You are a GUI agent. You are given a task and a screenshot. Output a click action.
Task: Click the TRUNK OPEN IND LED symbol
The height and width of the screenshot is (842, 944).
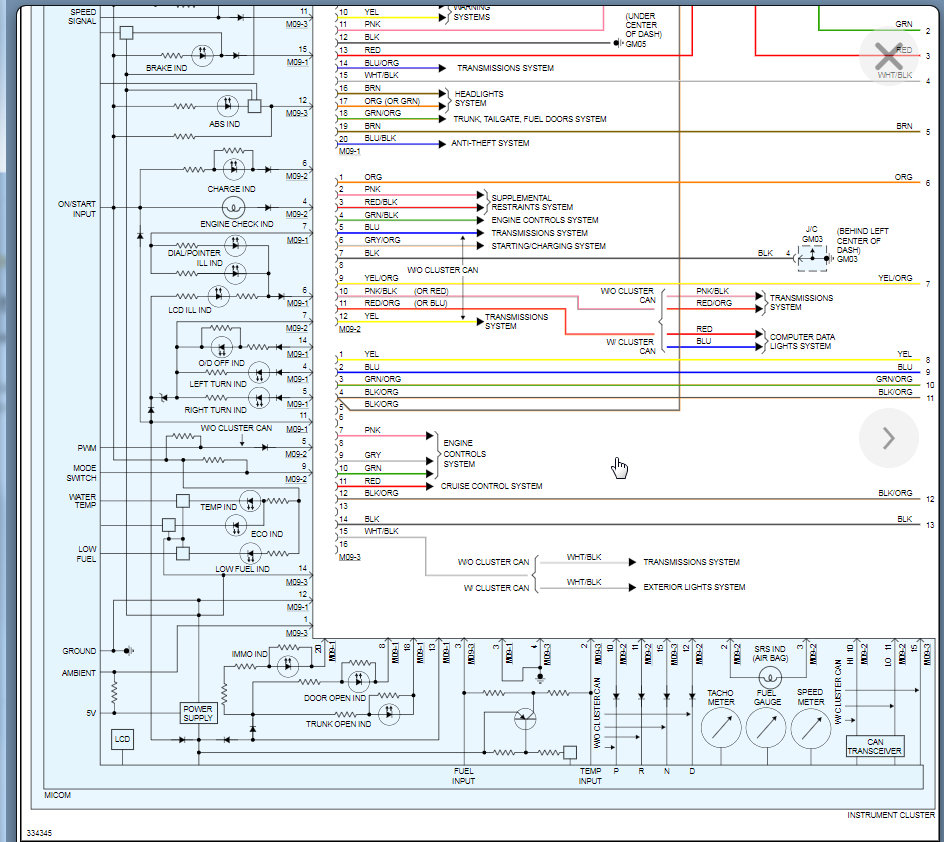(389, 713)
